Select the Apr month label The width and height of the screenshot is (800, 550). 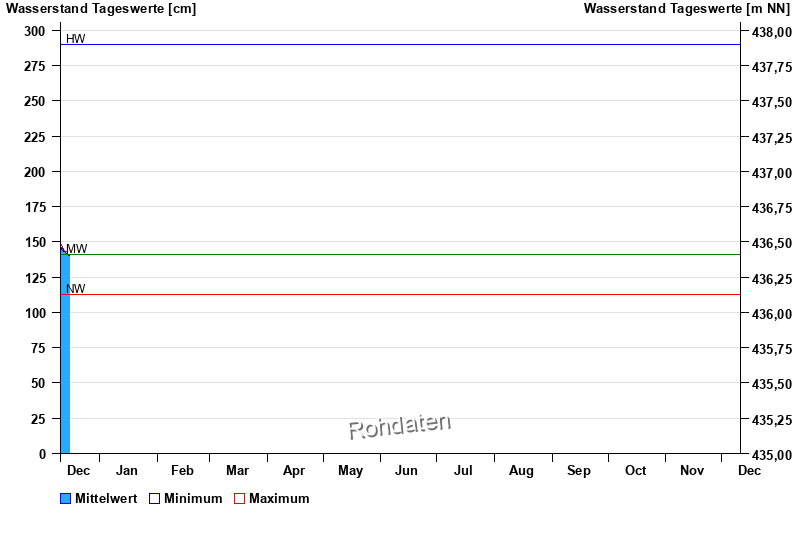click(x=294, y=471)
